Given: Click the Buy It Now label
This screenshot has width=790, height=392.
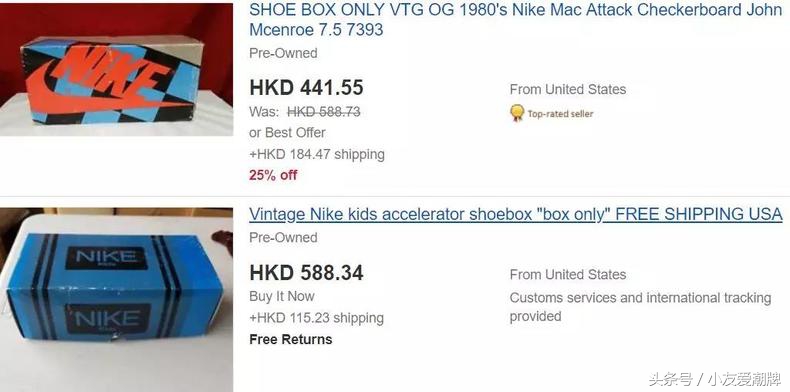Looking at the screenshot, I should 282,296.
